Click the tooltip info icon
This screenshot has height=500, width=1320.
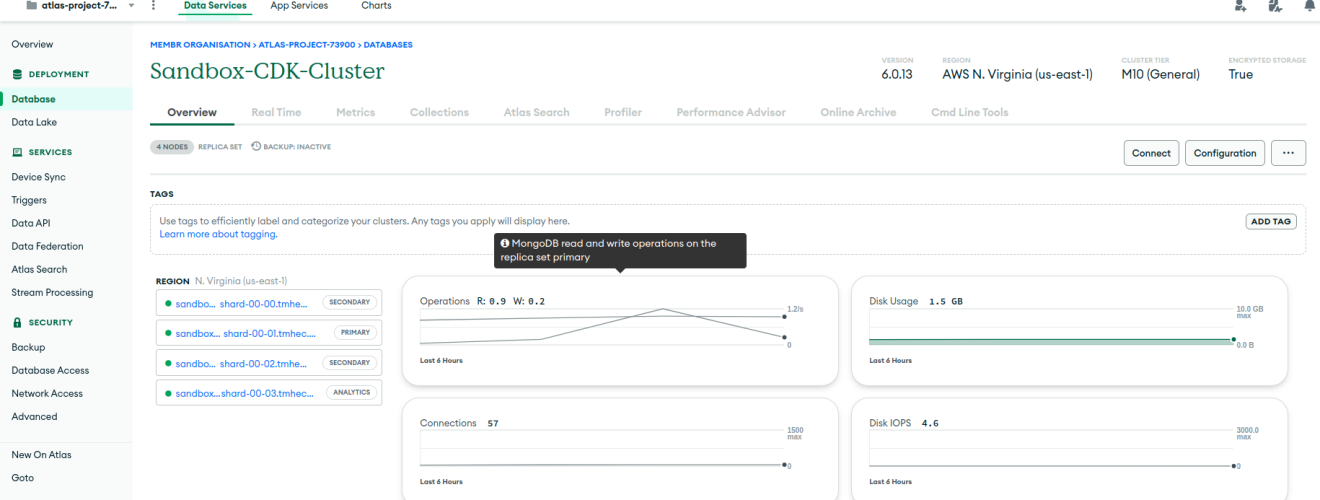click(505, 243)
